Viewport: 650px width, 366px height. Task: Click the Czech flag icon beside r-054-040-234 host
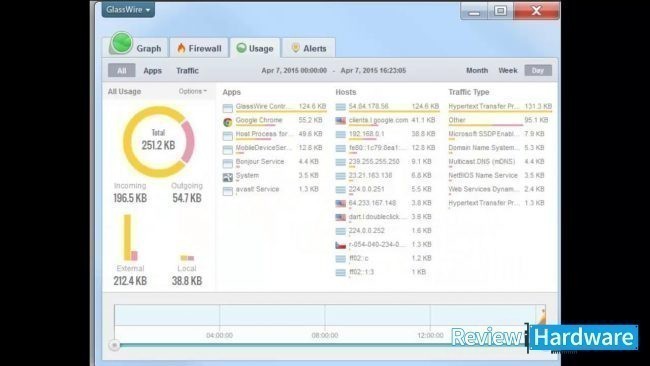click(x=340, y=245)
